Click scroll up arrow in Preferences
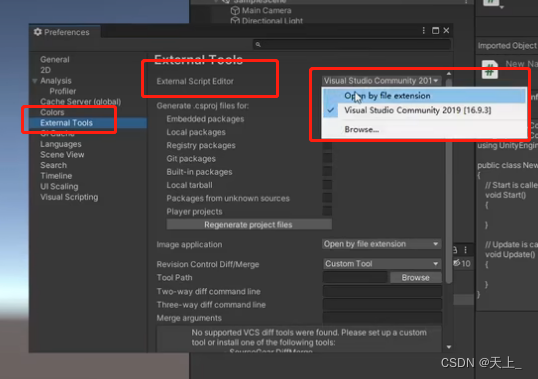This screenshot has width=538, height=379. (x=449, y=74)
